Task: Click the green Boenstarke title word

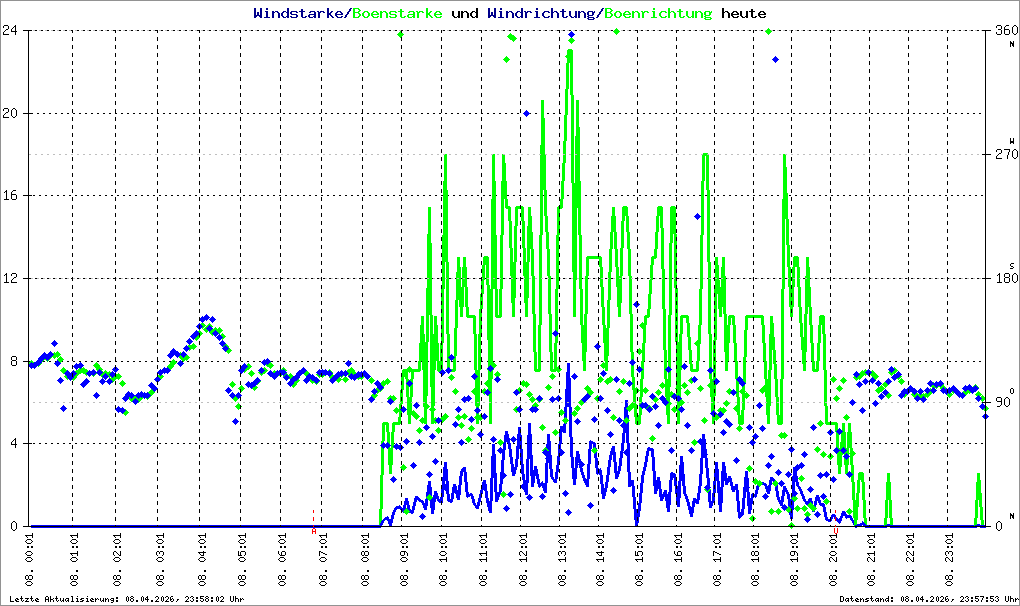Action: pos(397,13)
